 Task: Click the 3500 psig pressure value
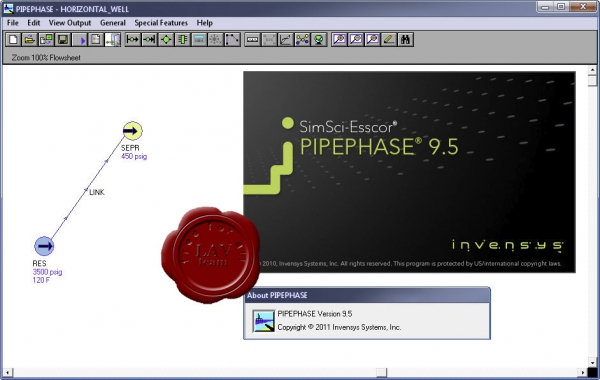[47, 272]
